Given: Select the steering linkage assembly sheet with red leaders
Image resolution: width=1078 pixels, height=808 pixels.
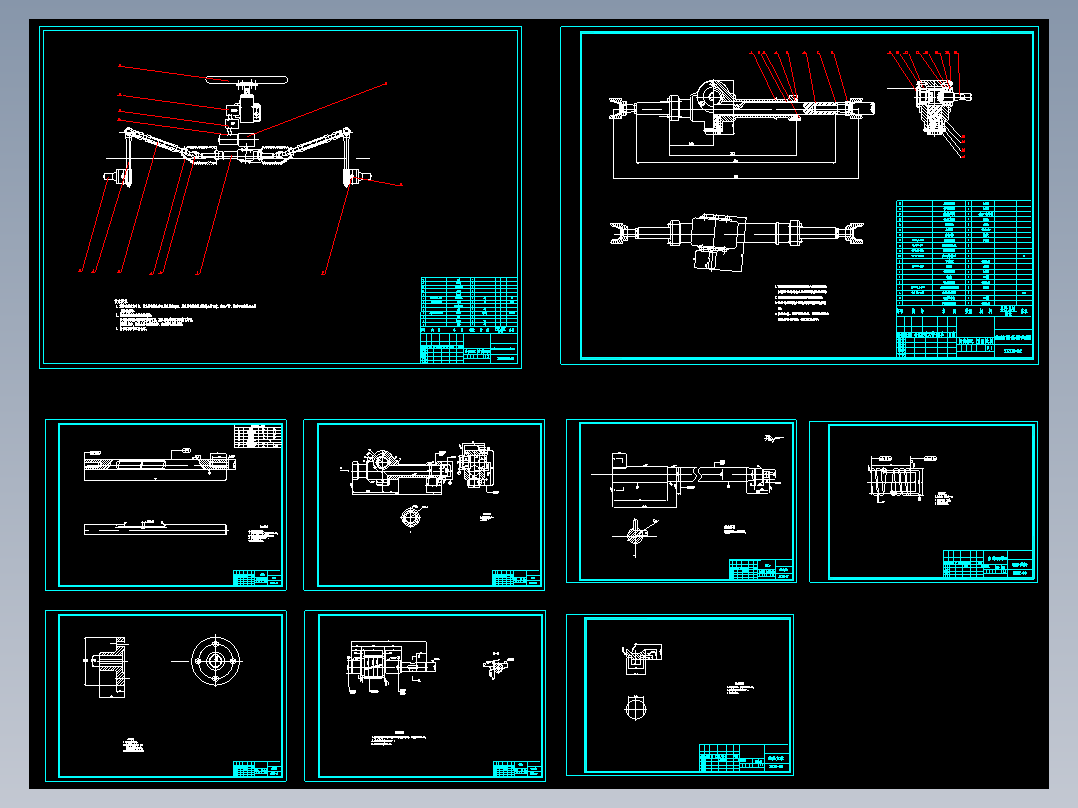Looking at the screenshot, I should (280, 197).
